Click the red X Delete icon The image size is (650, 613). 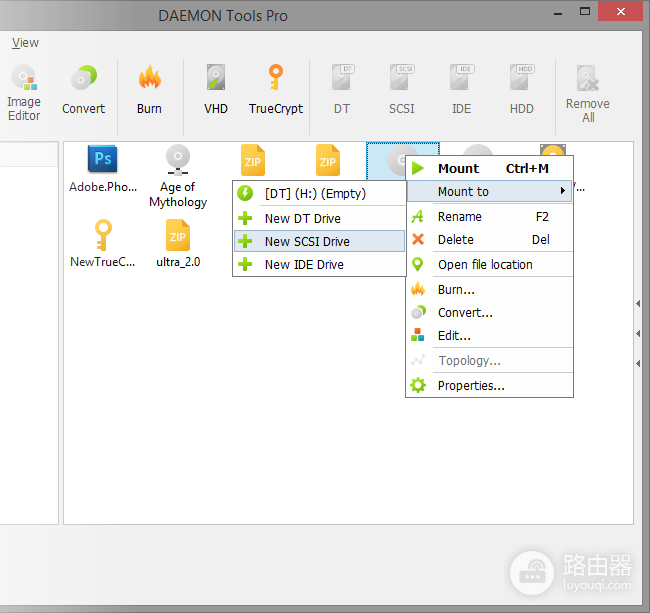[x=418, y=239]
